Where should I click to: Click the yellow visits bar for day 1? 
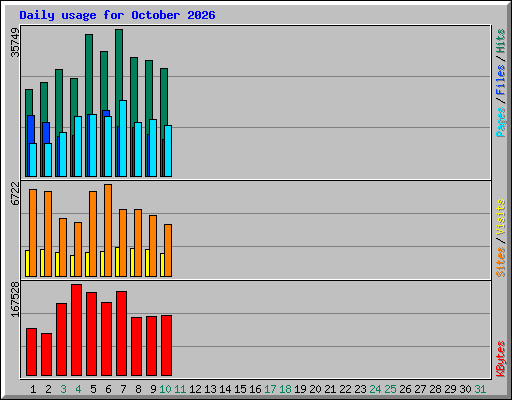coord(27,263)
